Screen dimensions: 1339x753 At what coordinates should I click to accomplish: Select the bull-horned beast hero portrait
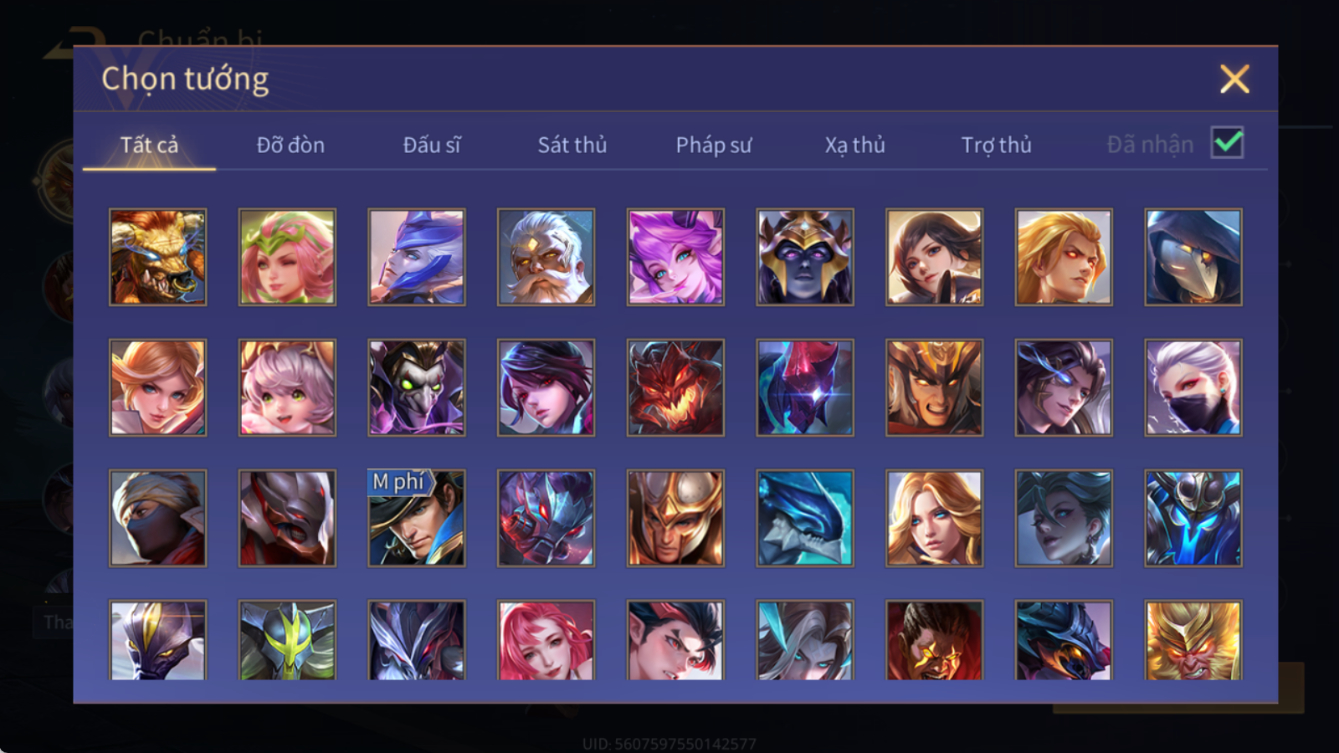coord(158,257)
